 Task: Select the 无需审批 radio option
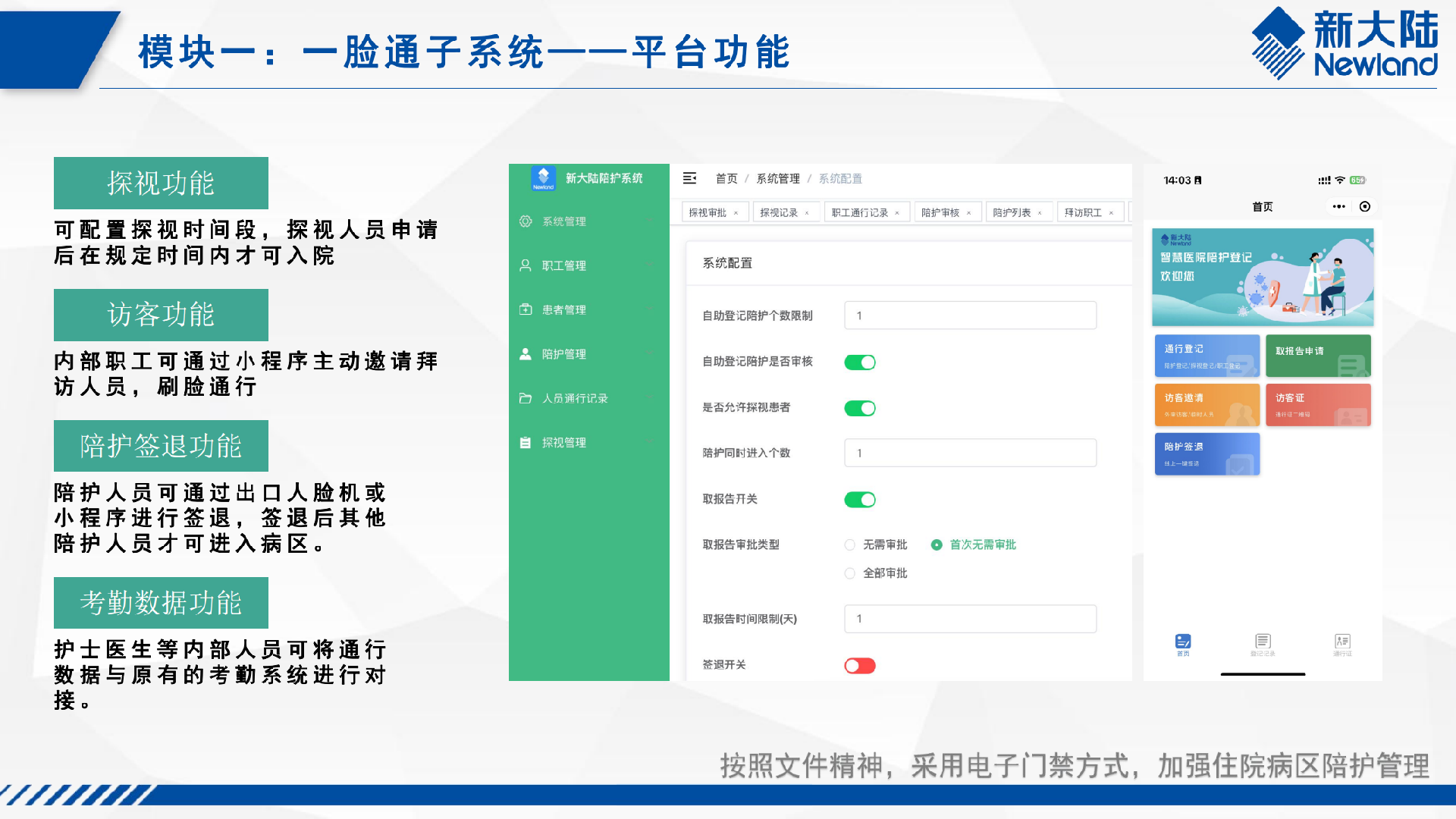pyautogui.click(x=850, y=545)
